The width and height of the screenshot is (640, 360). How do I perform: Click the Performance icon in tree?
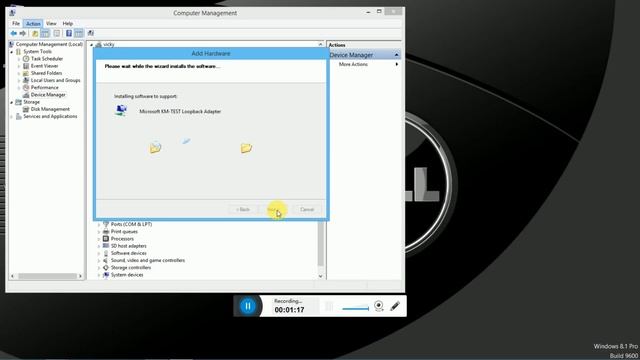[x=26, y=88]
